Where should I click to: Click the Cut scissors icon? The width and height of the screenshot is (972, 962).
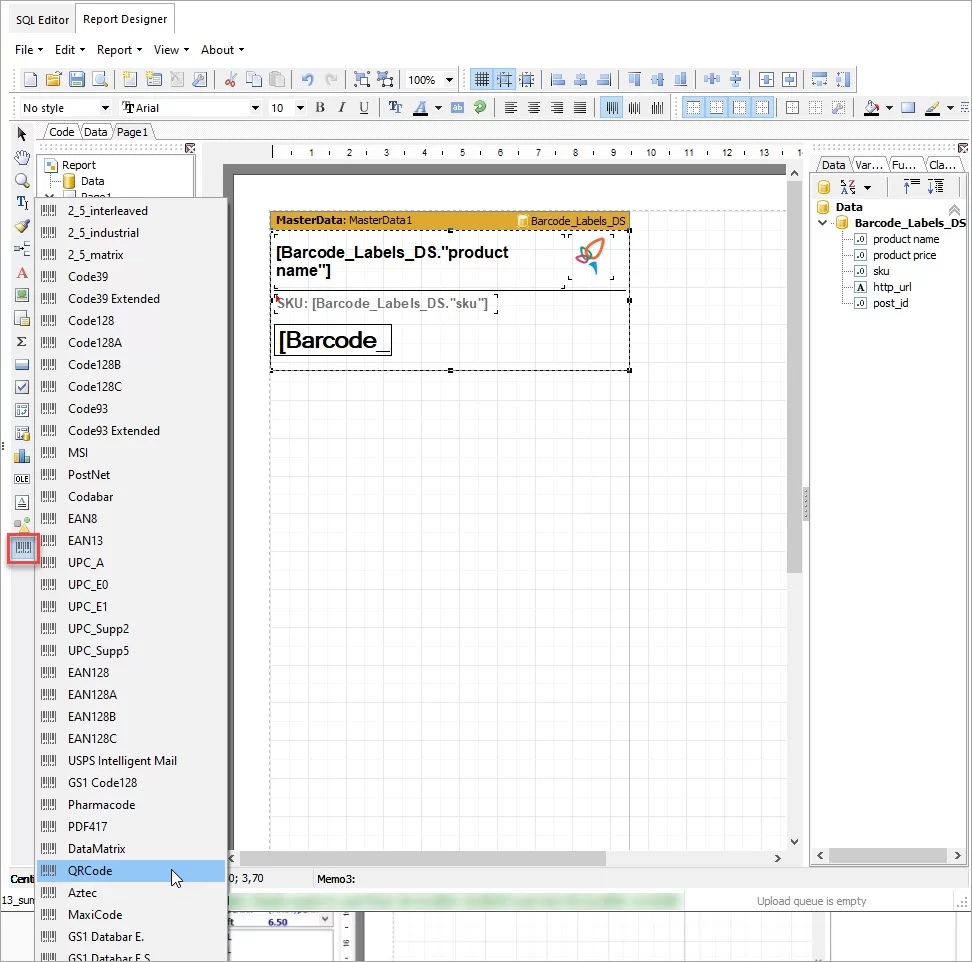[230, 80]
